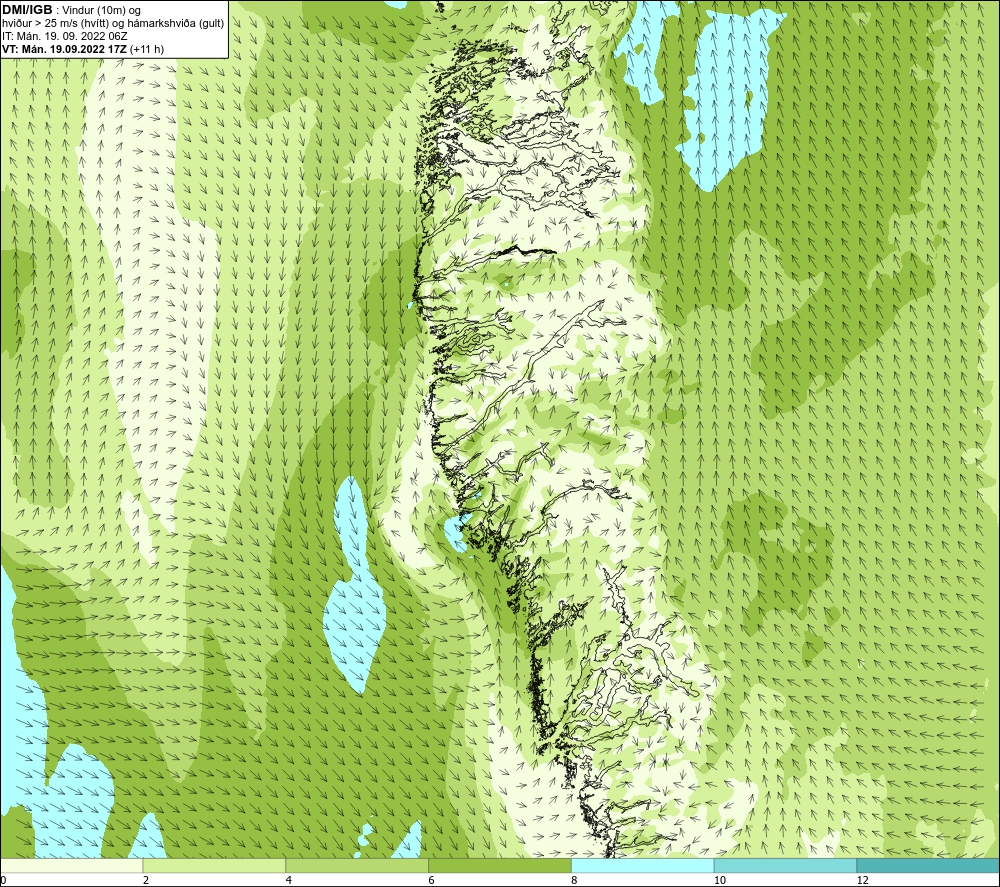Image resolution: width=1000 pixels, height=887 pixels.
Task: Click the scale label '12'
Action: coord(862,880)
